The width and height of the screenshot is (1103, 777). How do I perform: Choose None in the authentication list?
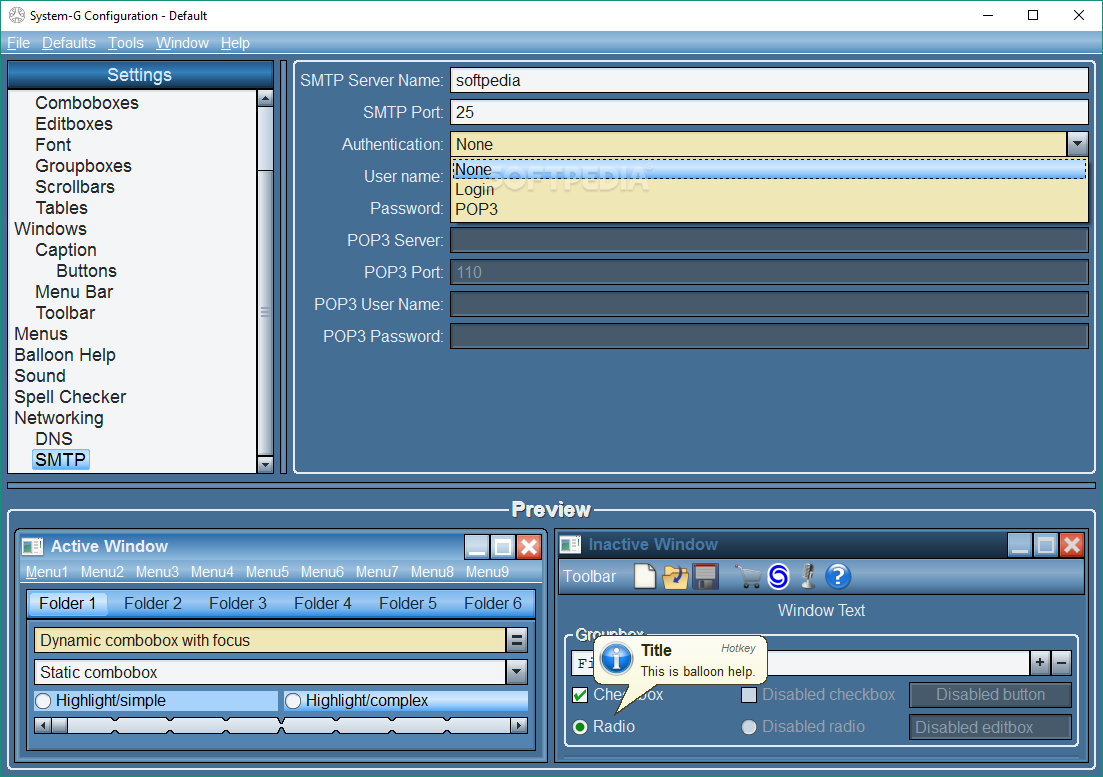point(769,169)
